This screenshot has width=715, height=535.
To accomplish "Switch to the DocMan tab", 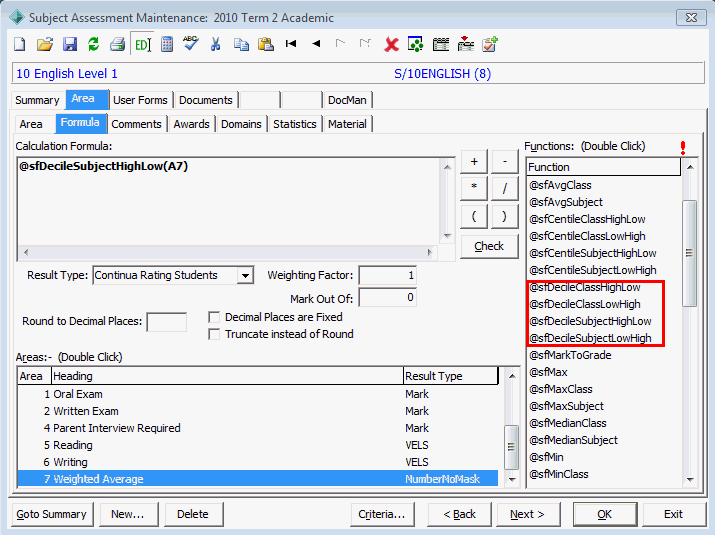I will [347, 100].
